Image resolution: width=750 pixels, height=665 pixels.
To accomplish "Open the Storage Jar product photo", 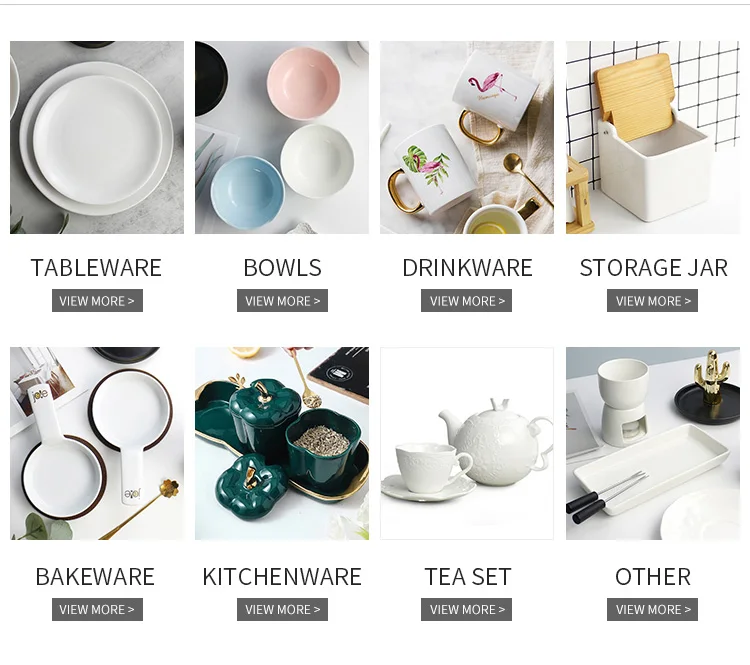I will [x=653, y=137].
